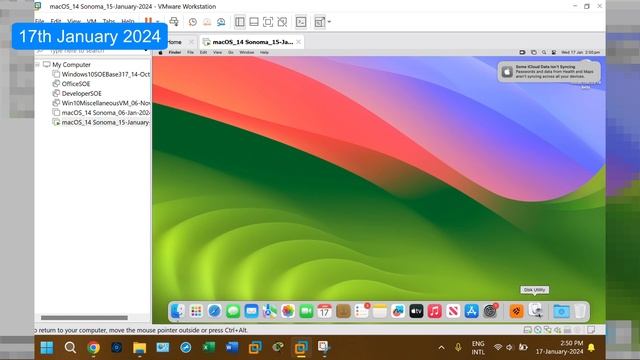The height and width of the screenshot is (360, 640).
Task: Launch Safari from the dock
Action: click(214, 311)
